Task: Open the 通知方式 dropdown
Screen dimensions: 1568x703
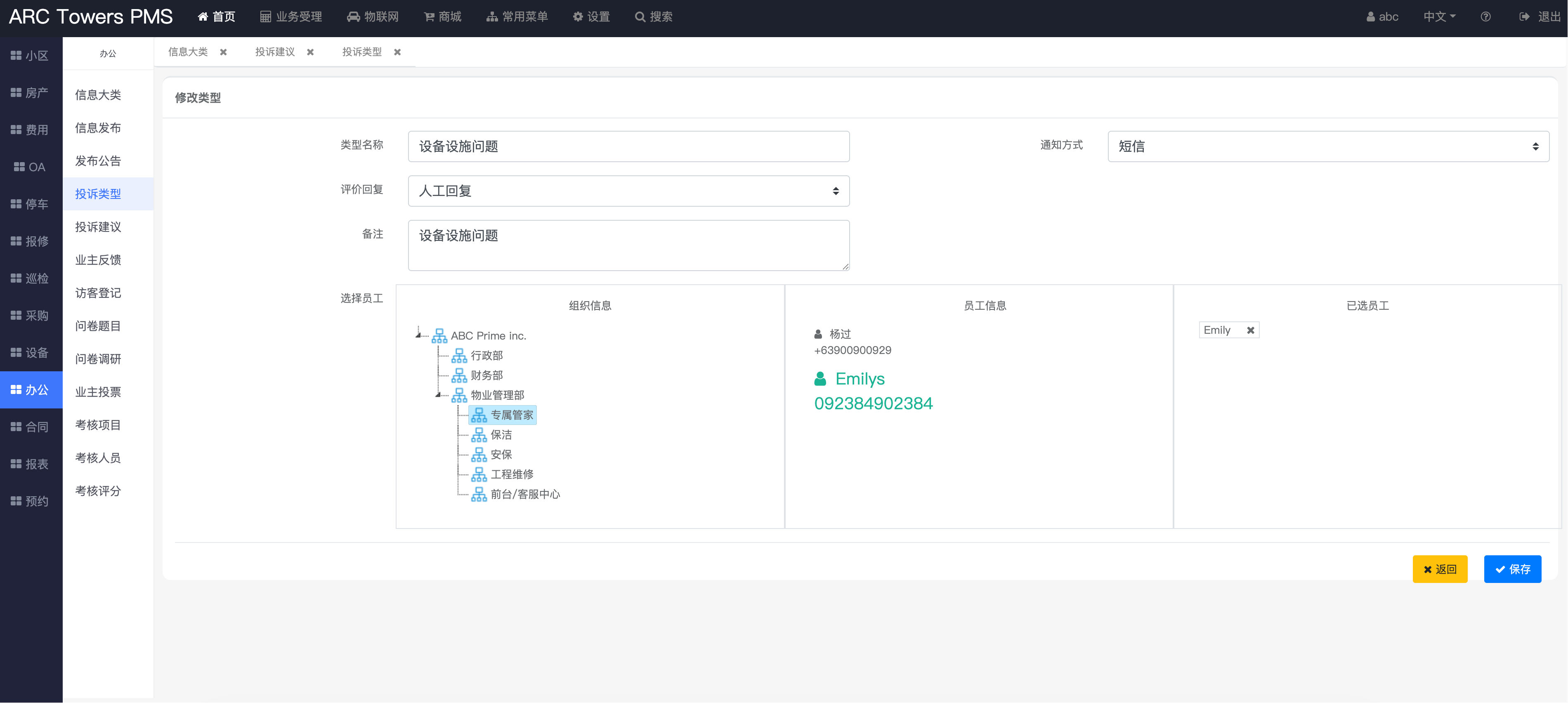Action: pos(1327,146)
